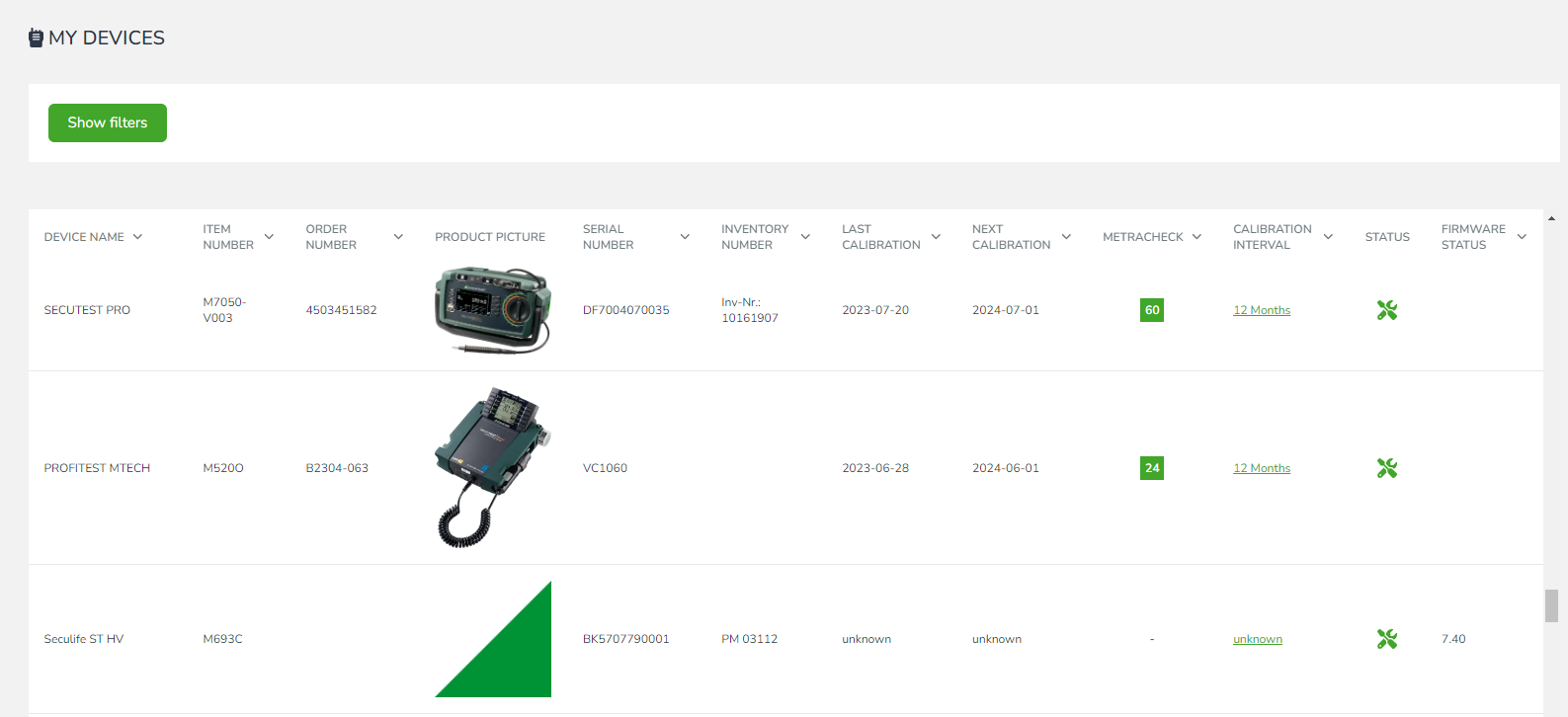Click firmware status value 7.40

[x=1453, y=639]
